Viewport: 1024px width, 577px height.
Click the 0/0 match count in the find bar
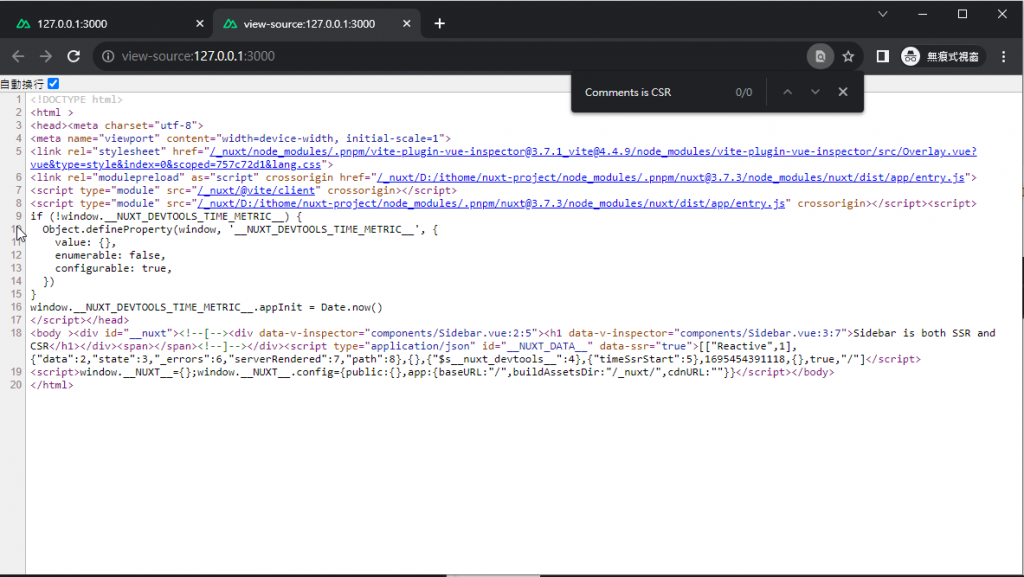tap(744, 93)
